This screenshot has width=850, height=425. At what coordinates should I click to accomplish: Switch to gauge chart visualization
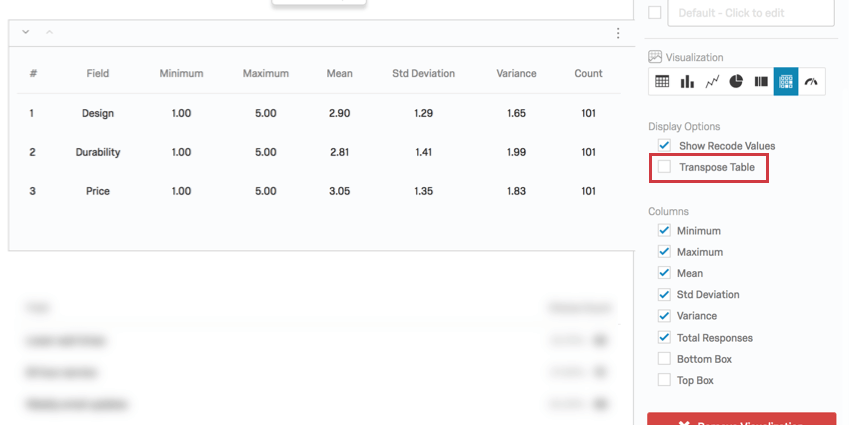pos(811,82)
